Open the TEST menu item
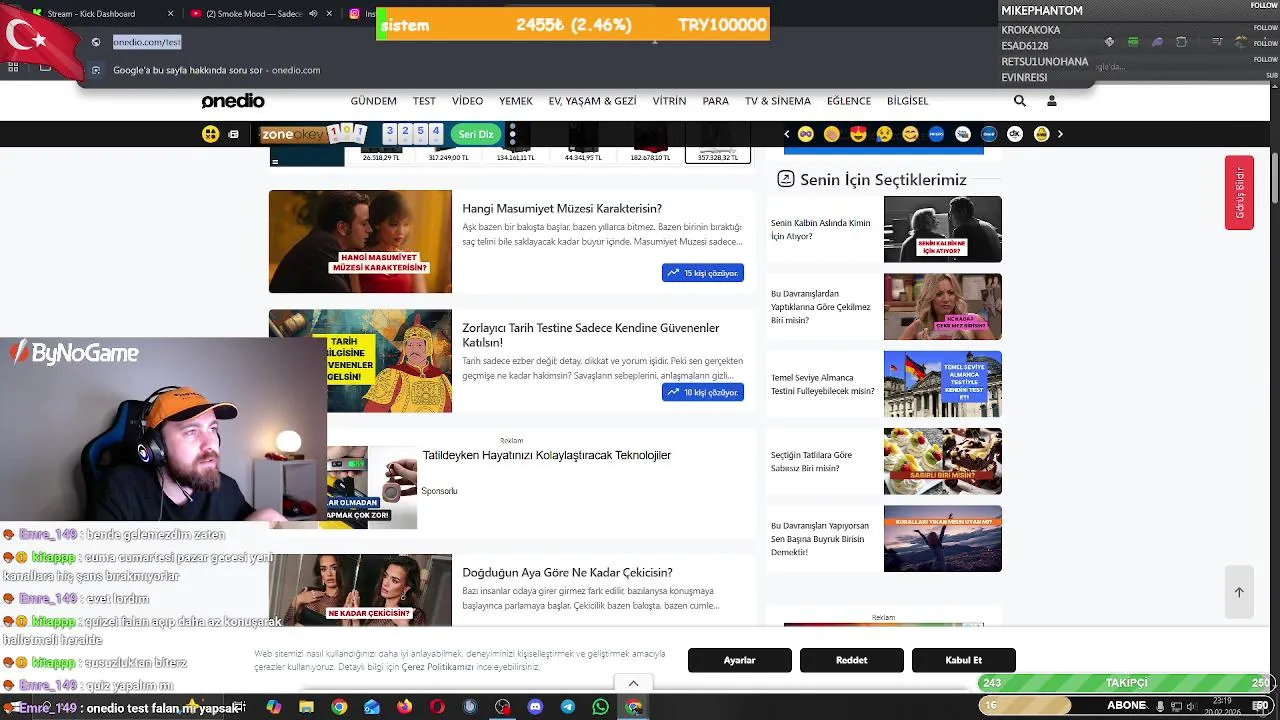 pyautogui.click(x=424, y=101)
